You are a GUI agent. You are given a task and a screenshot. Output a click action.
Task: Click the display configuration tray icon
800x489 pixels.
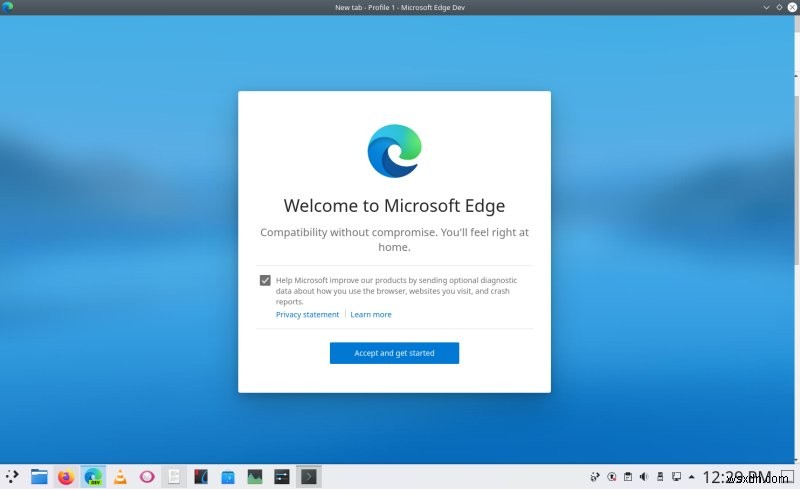[x=676, y=477]
